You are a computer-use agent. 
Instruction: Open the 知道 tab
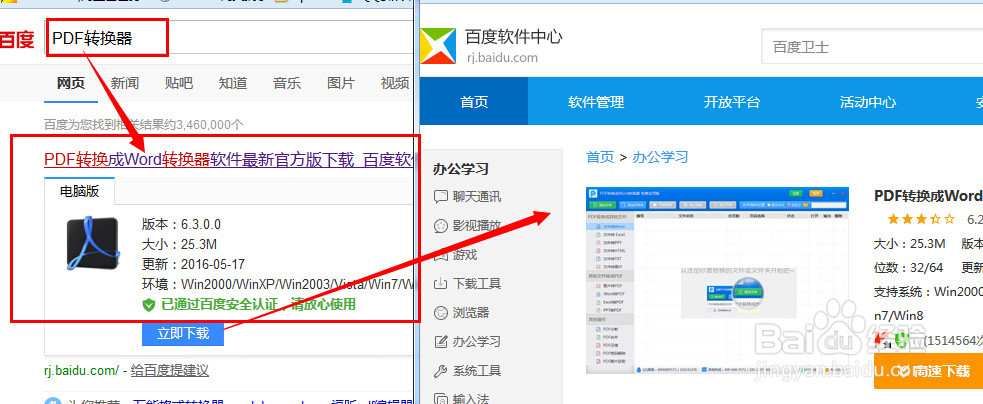point(233,83)
